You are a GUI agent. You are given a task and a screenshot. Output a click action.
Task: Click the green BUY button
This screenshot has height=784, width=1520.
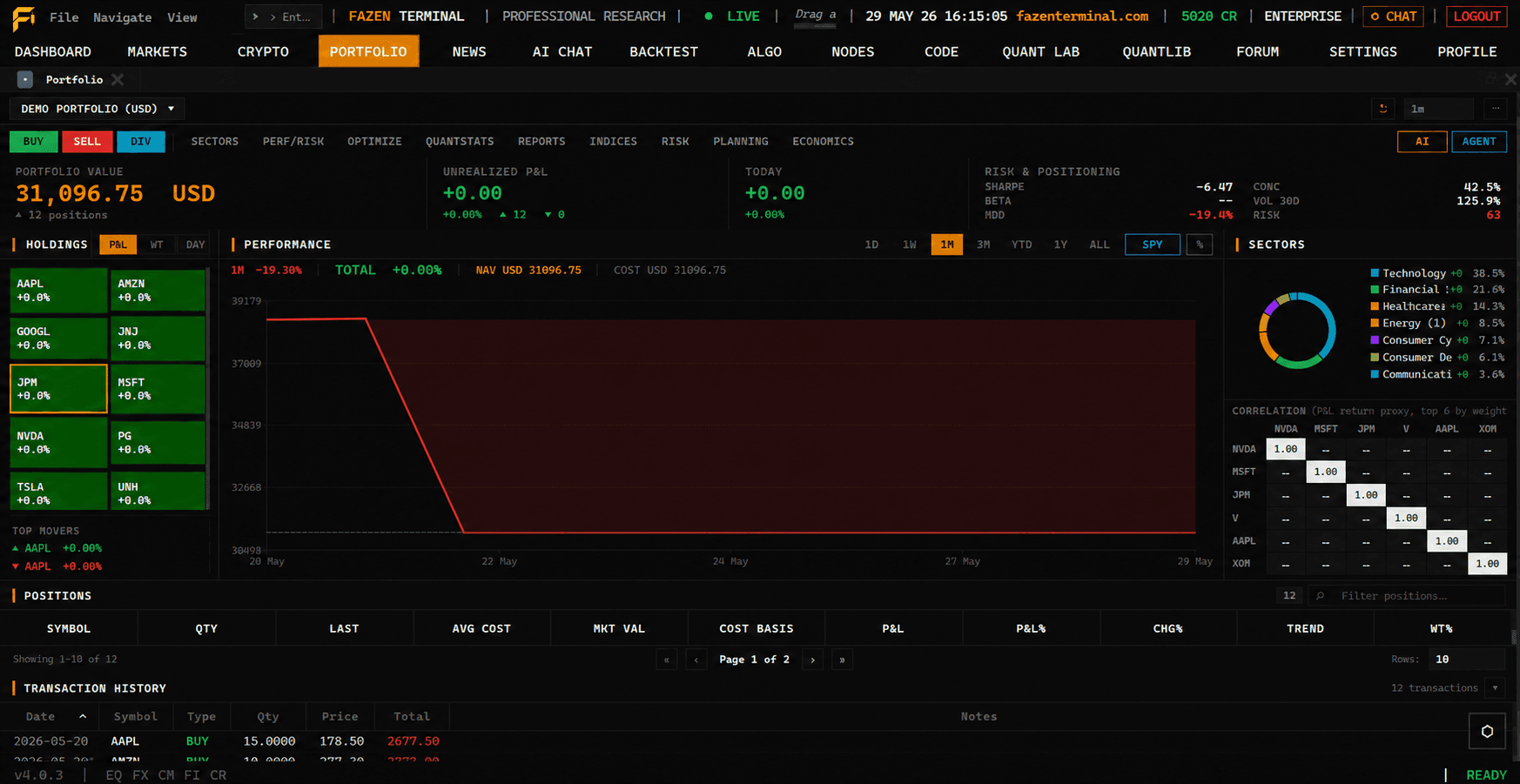click(x=33, y=142)
